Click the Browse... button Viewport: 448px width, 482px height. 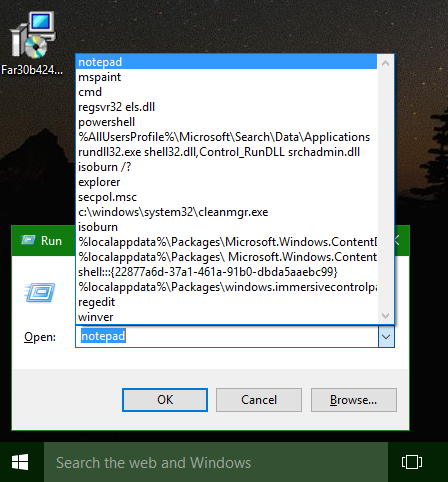(354, 400)
